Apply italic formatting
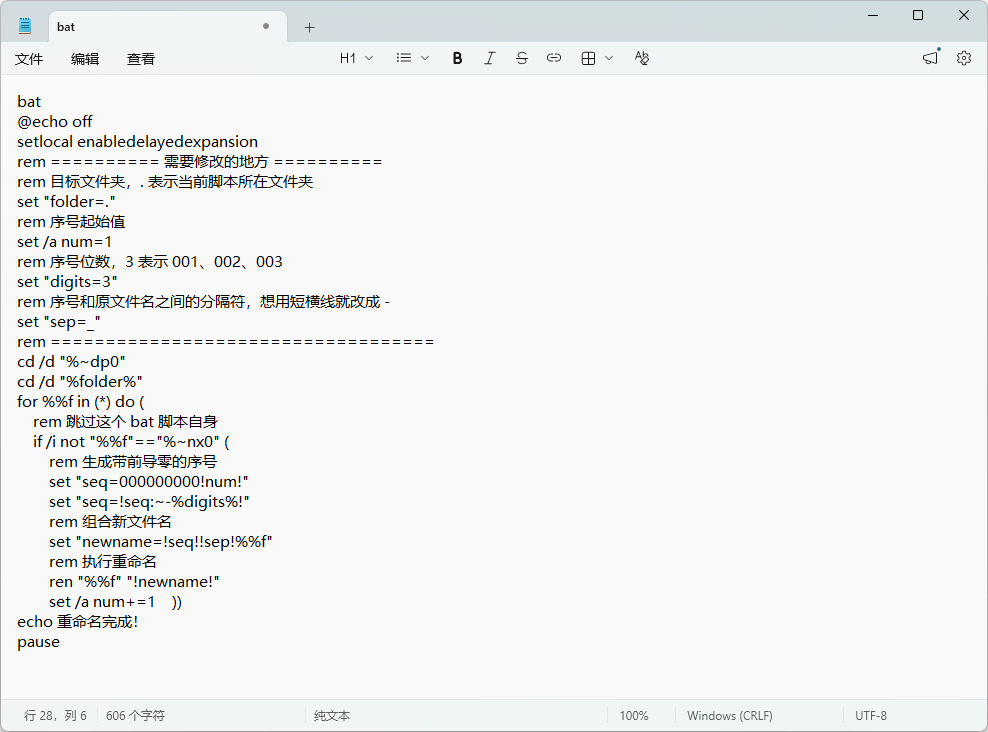 pyautogui.click(x=490, y=59)
